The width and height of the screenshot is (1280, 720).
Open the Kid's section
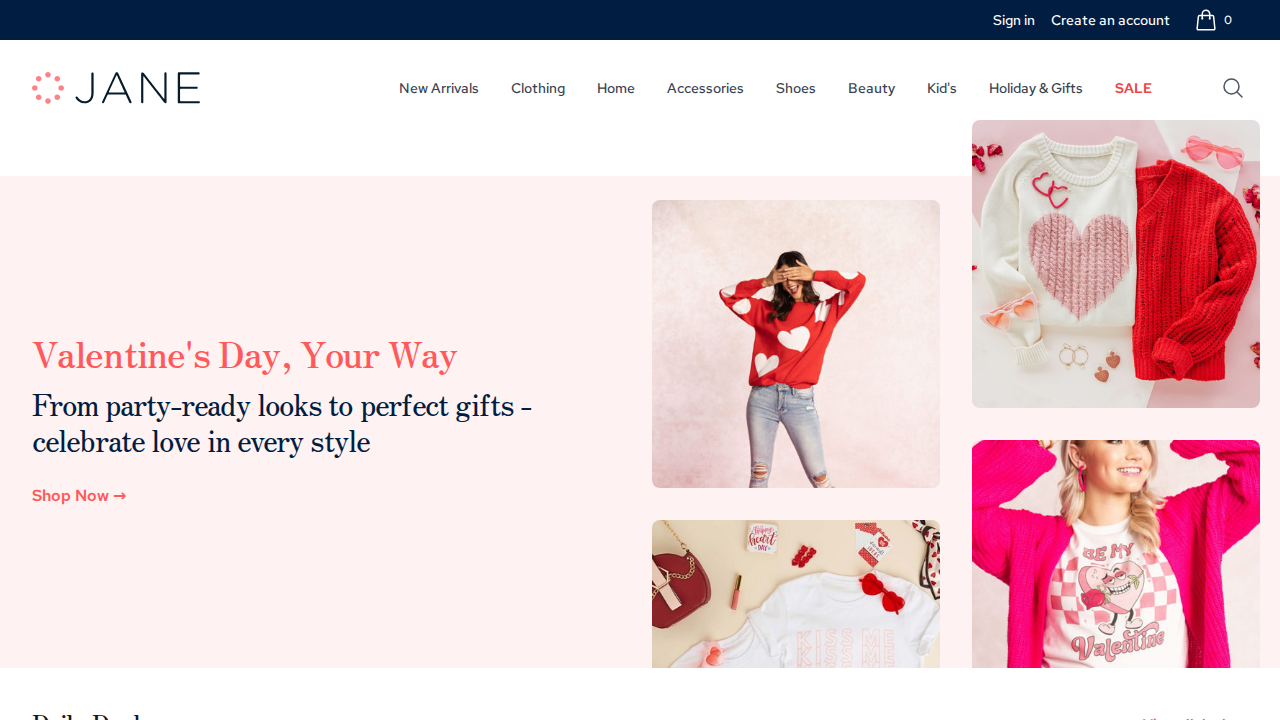point(941,88)
